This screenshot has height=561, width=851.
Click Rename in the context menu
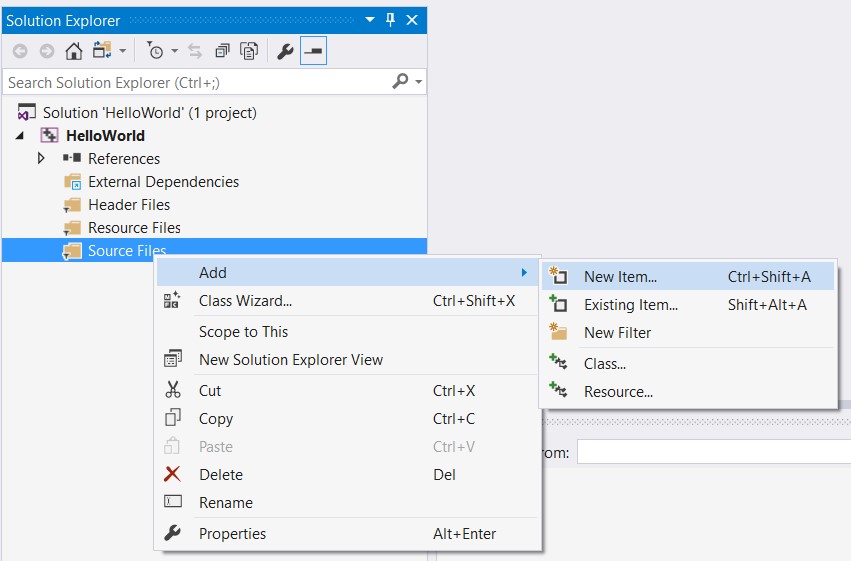coord(226,503)
